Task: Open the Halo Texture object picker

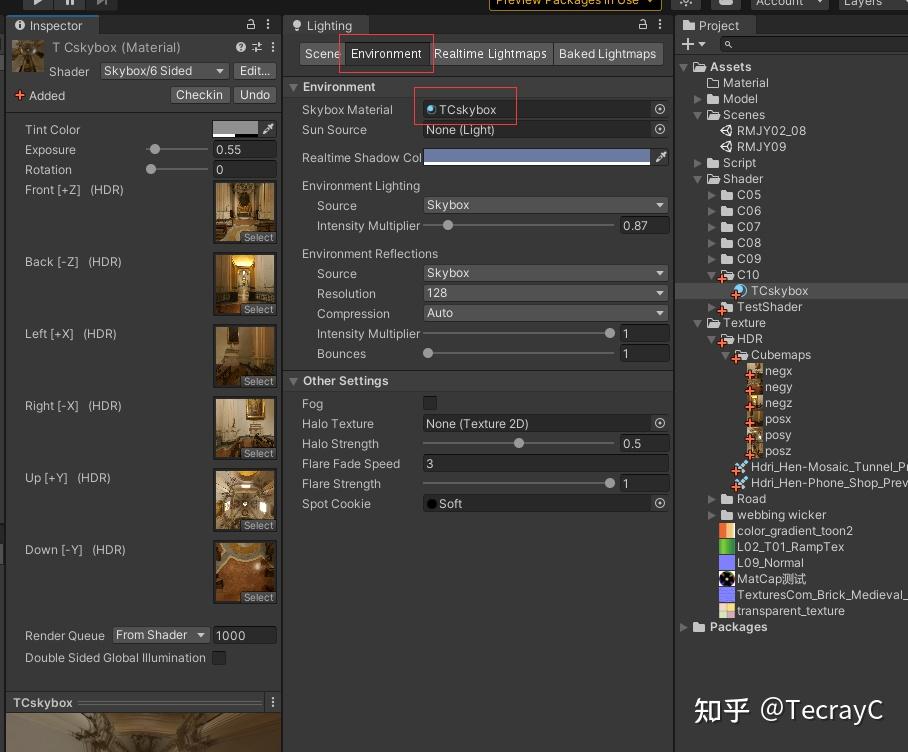Action: pyautogui.click(x=660, y=423)
